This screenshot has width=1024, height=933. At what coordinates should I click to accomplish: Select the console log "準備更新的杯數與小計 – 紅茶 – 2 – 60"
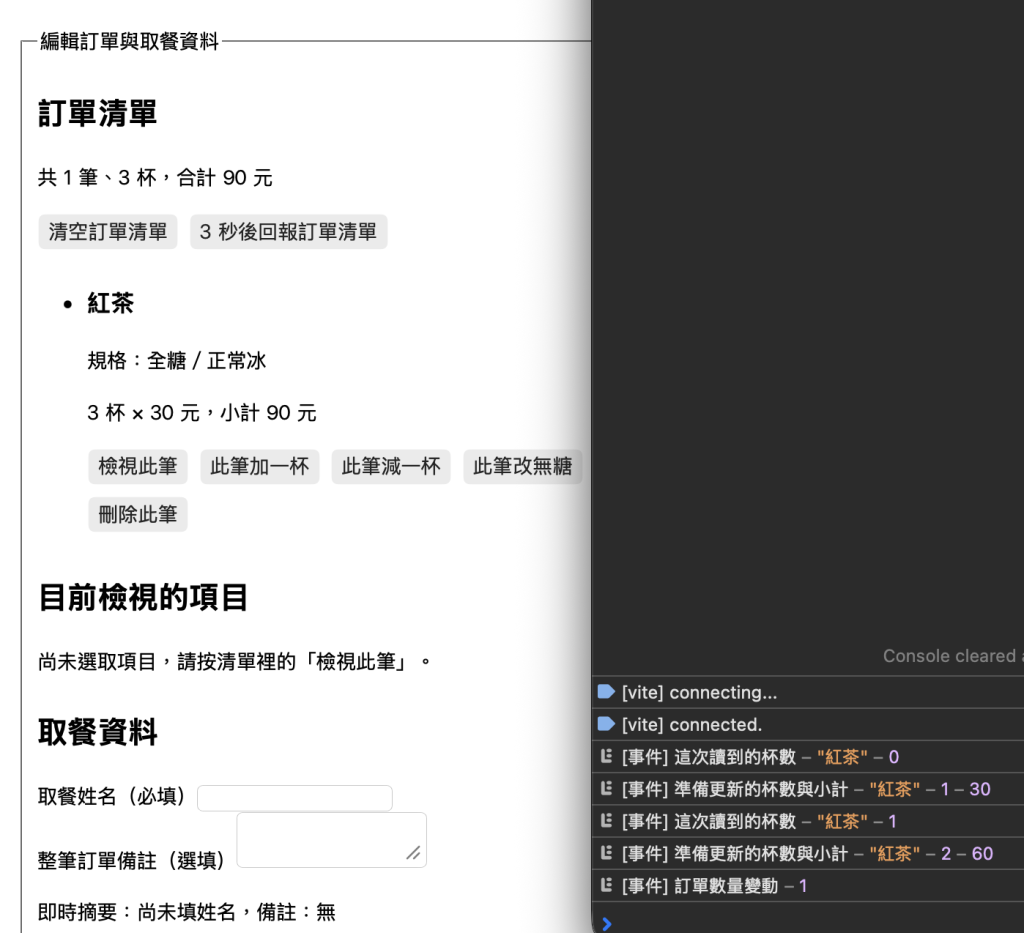807,853
